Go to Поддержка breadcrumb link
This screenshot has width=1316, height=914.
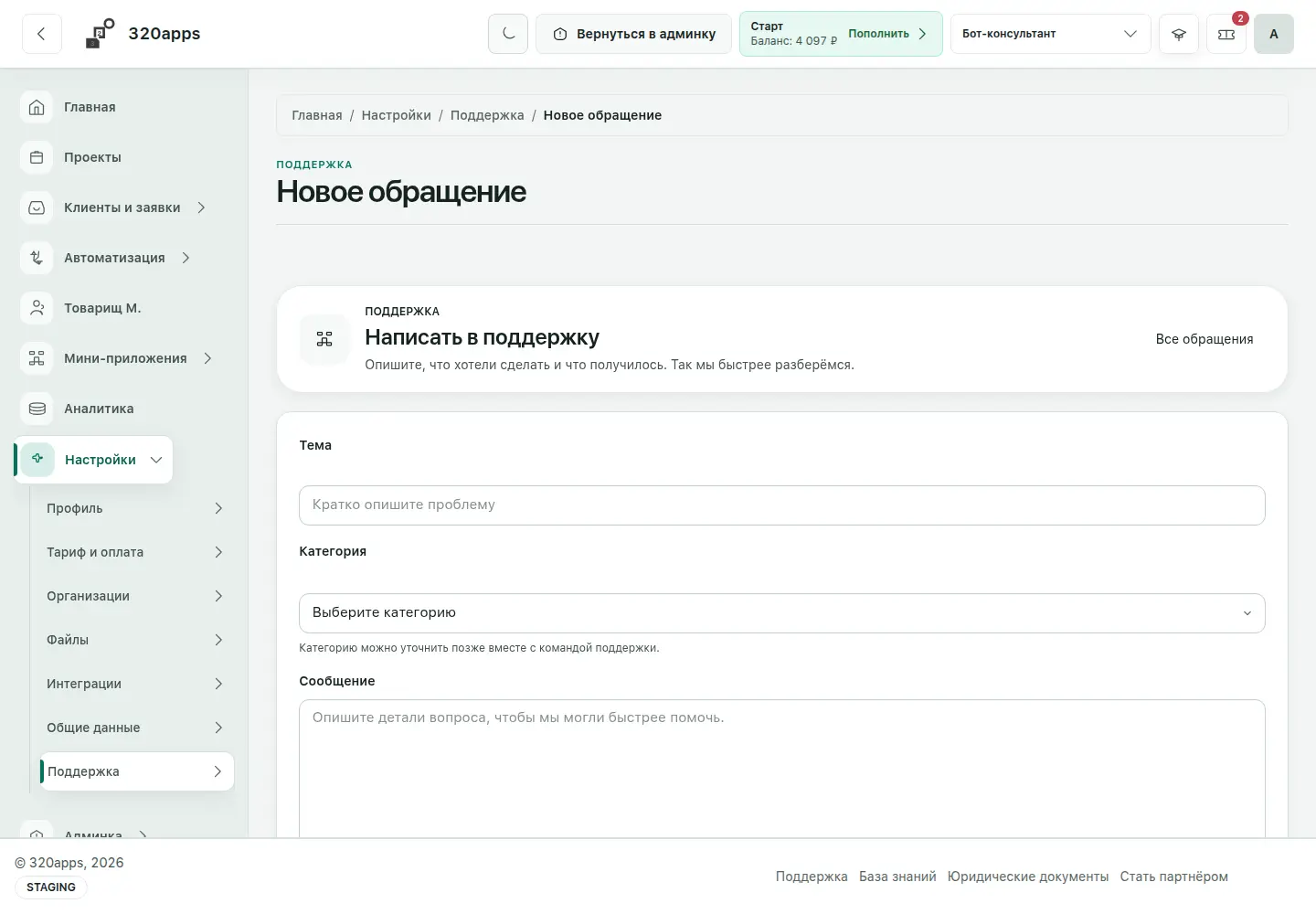click(487, 115)
